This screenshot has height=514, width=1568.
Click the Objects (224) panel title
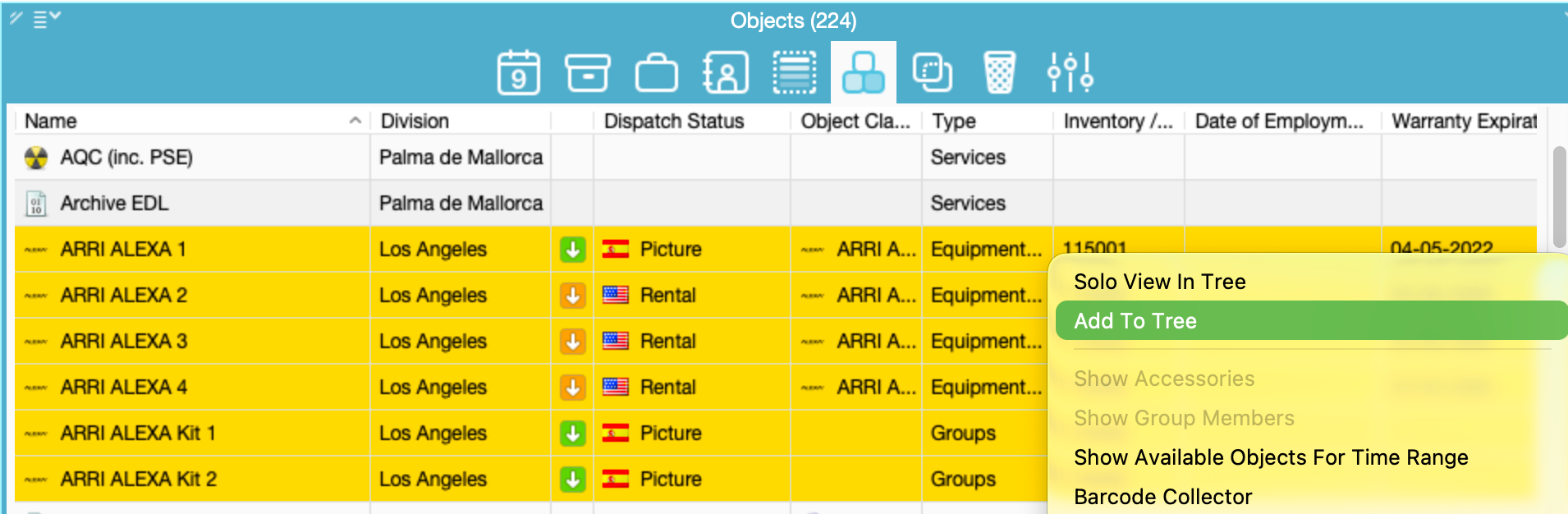pyautogui.click(x=793, y=21)
